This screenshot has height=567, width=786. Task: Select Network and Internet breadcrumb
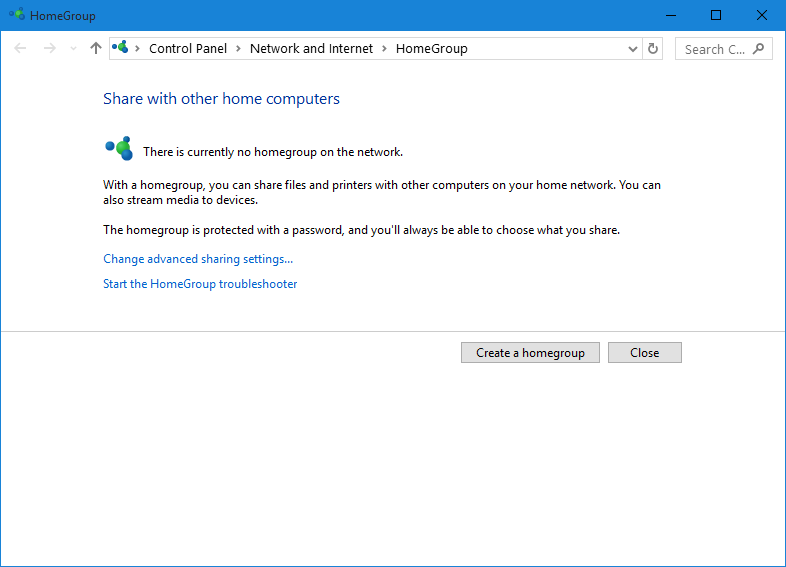click(x=311, y=49)
